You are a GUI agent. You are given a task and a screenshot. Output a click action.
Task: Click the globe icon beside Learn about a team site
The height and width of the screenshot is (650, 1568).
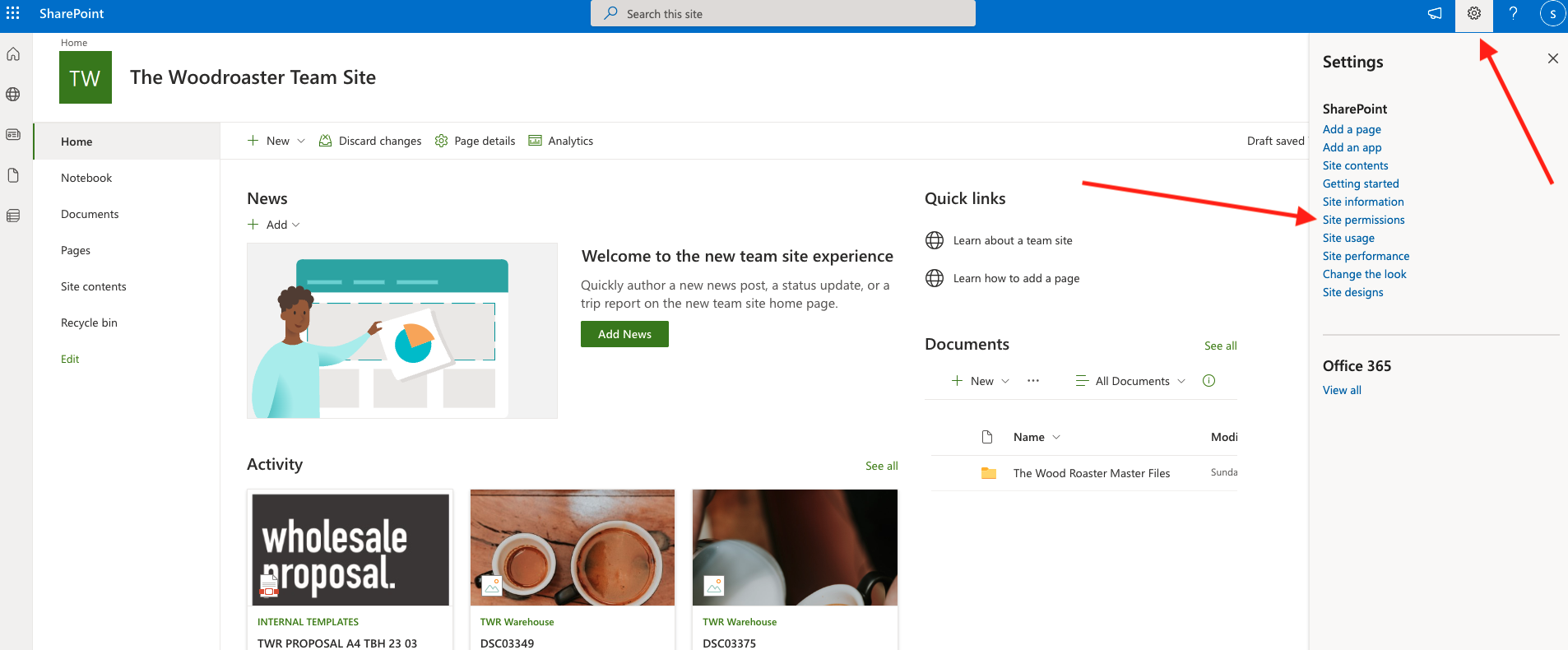[935, 240]
